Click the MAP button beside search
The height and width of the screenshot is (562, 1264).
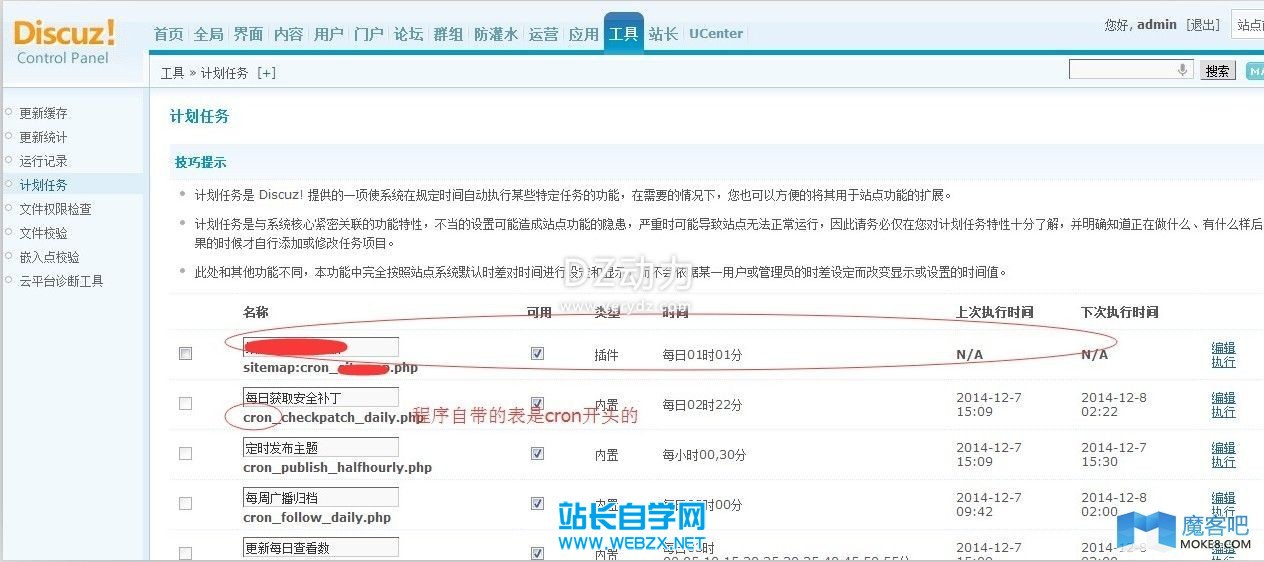click(1254, 70)
